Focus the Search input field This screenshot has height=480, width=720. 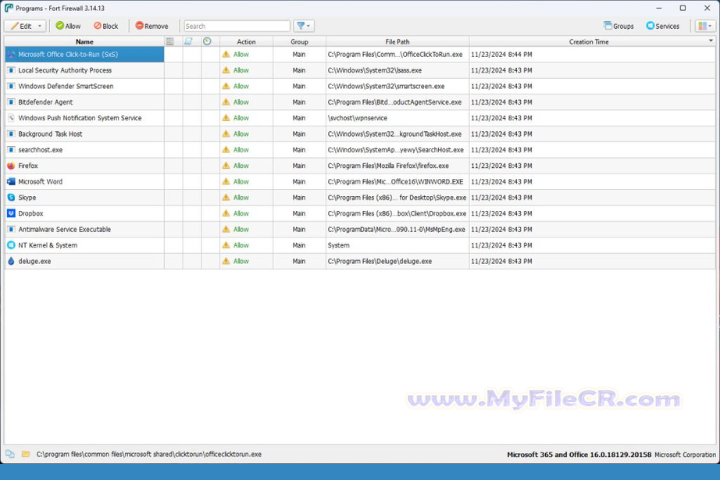(237, 26)
